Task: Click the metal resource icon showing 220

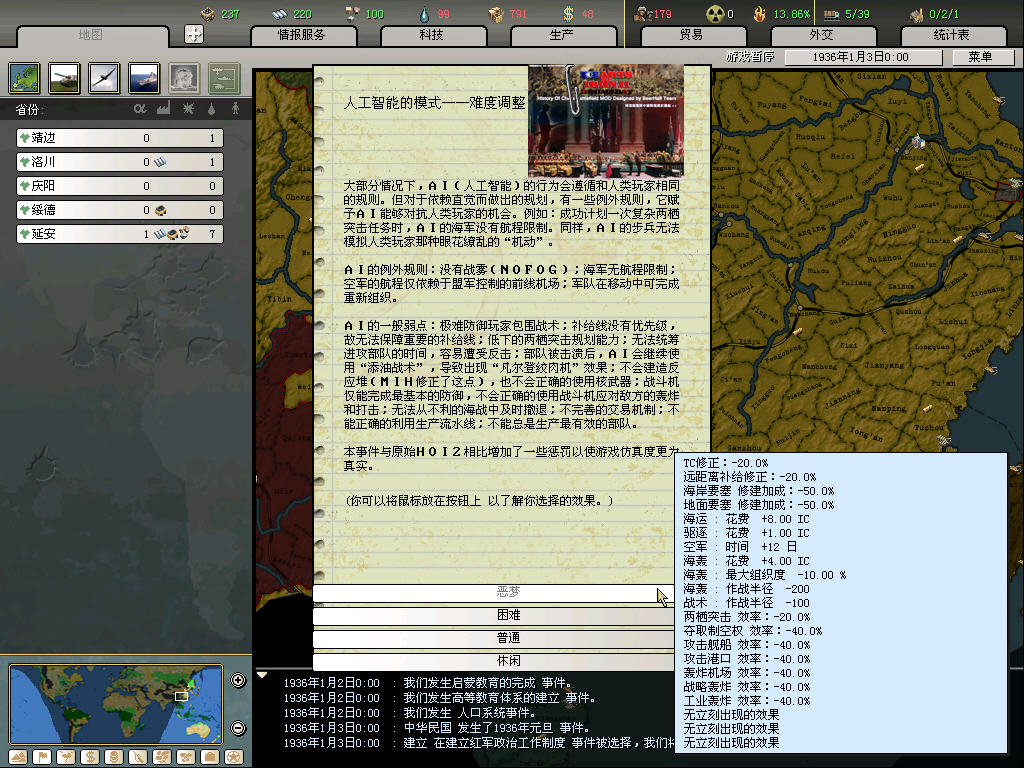Action: point(280,14)
